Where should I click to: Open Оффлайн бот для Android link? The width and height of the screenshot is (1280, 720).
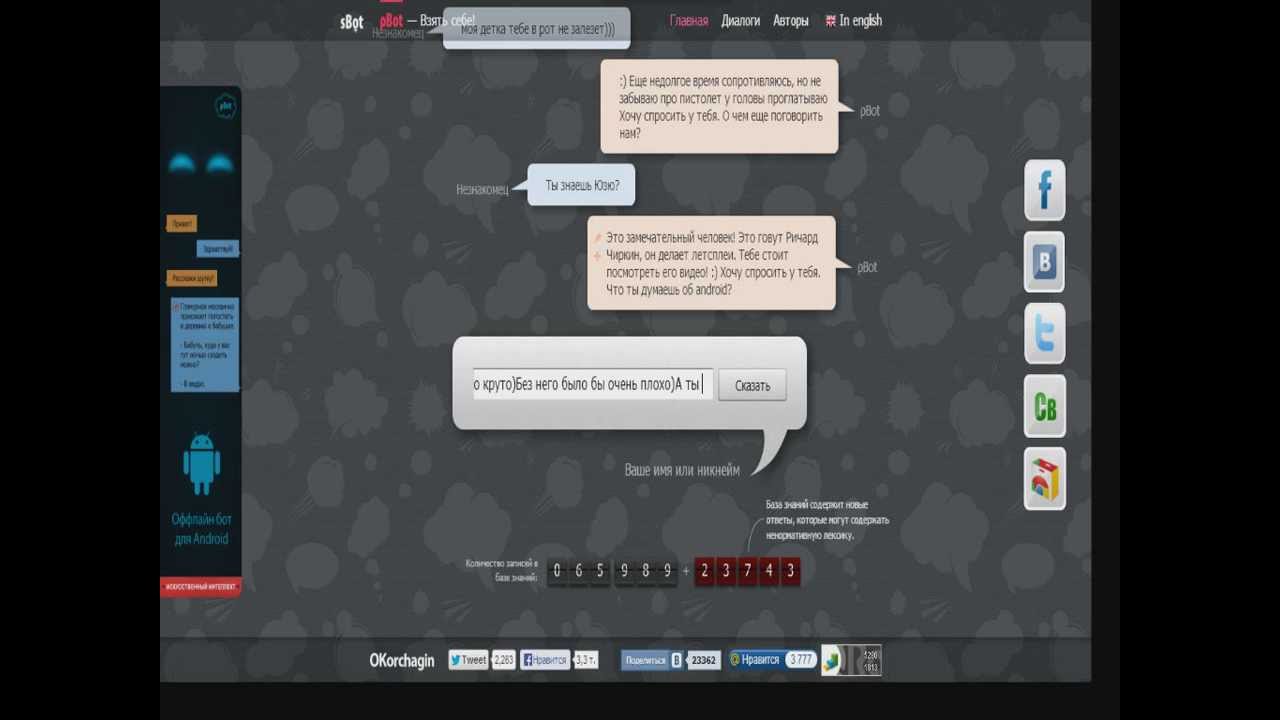(x=200, y=529)
